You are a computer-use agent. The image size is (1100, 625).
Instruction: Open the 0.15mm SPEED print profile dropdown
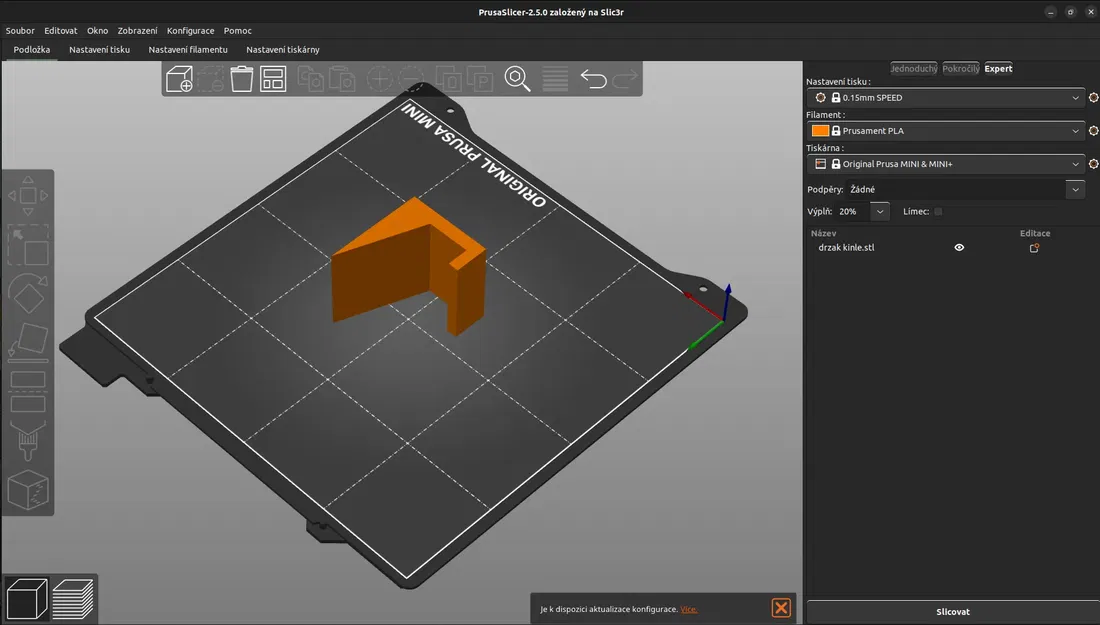(x=946, y=98)
